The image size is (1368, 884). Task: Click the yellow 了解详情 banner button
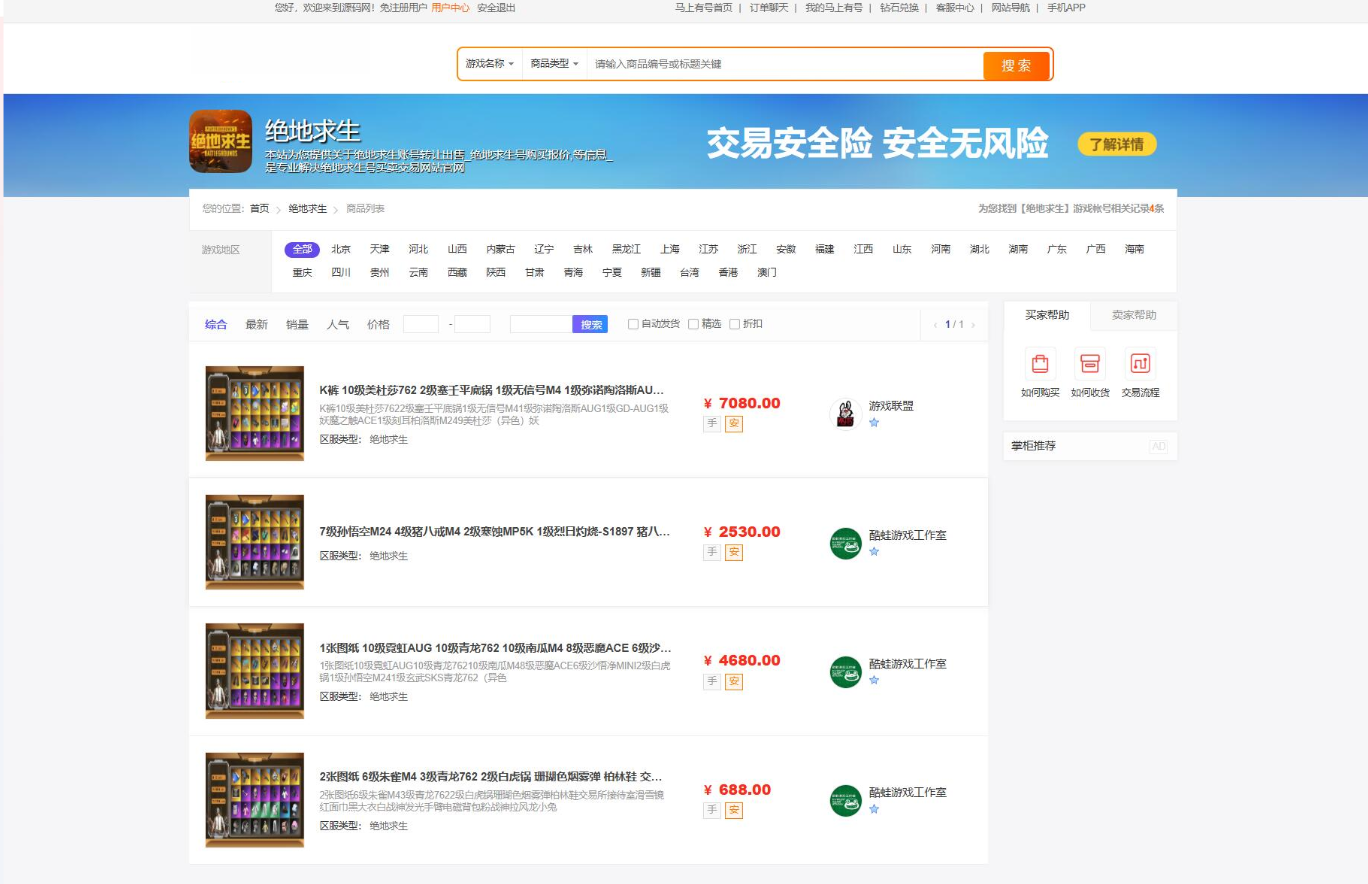(x=1116, y=144)
